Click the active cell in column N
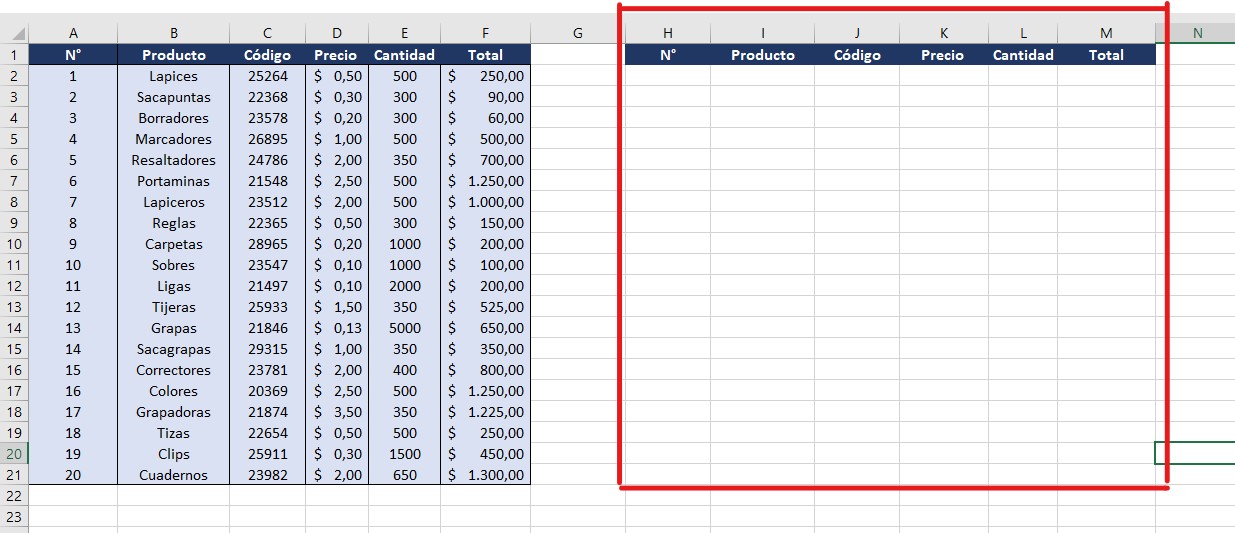Screen dimensions: 1235x533 (x=1195, y=453)
